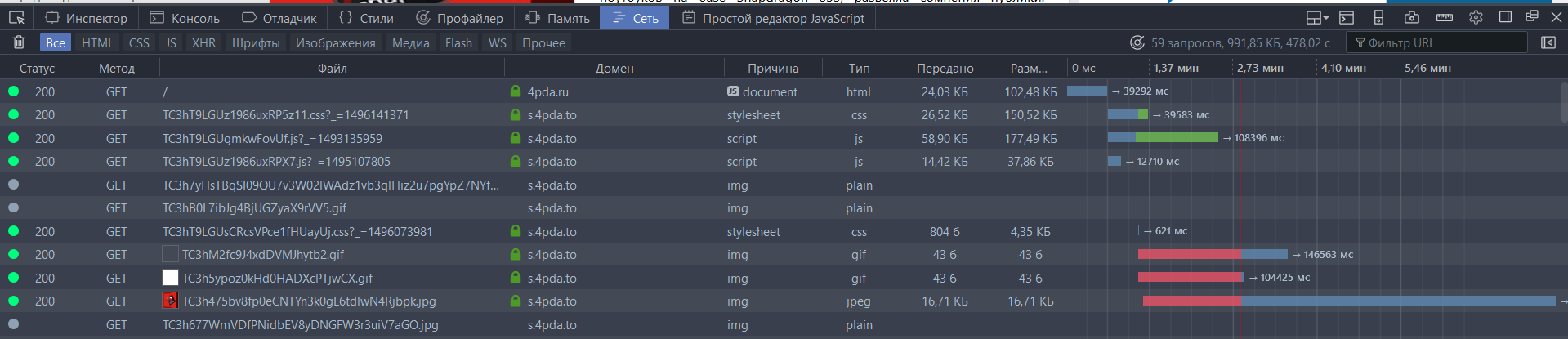Open the split console icon
This screenshot has height=339, width=1568.
(x=1347, y=17)
